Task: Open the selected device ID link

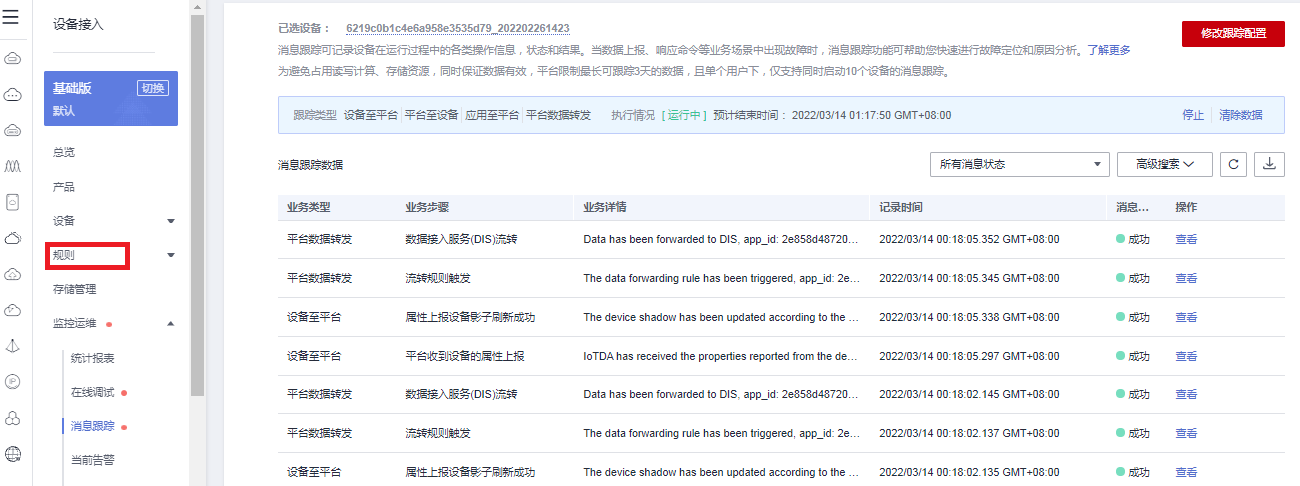Action: coord(457,28)
